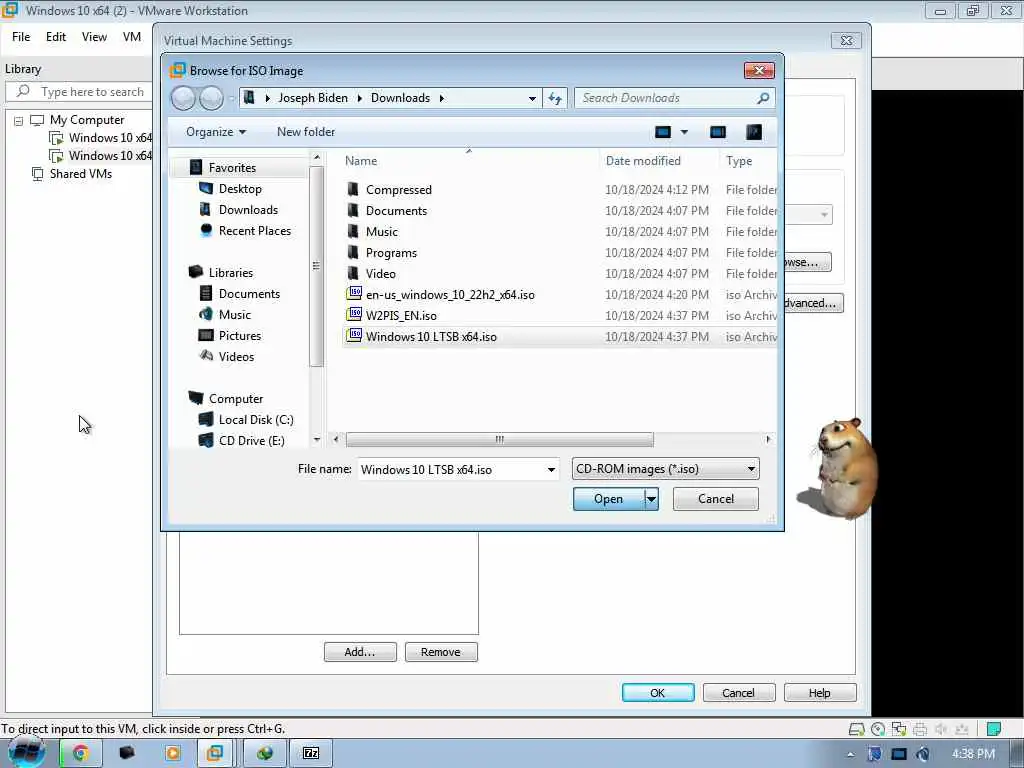Expand the path arrow after Joseph Biden
This screenshot has width=1024, height=768.
360,98
